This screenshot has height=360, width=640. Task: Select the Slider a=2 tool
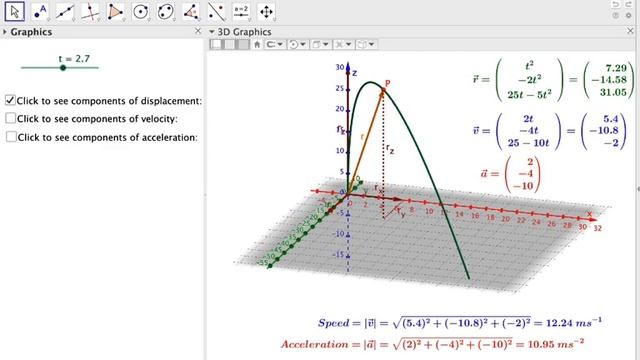point(241,11)
